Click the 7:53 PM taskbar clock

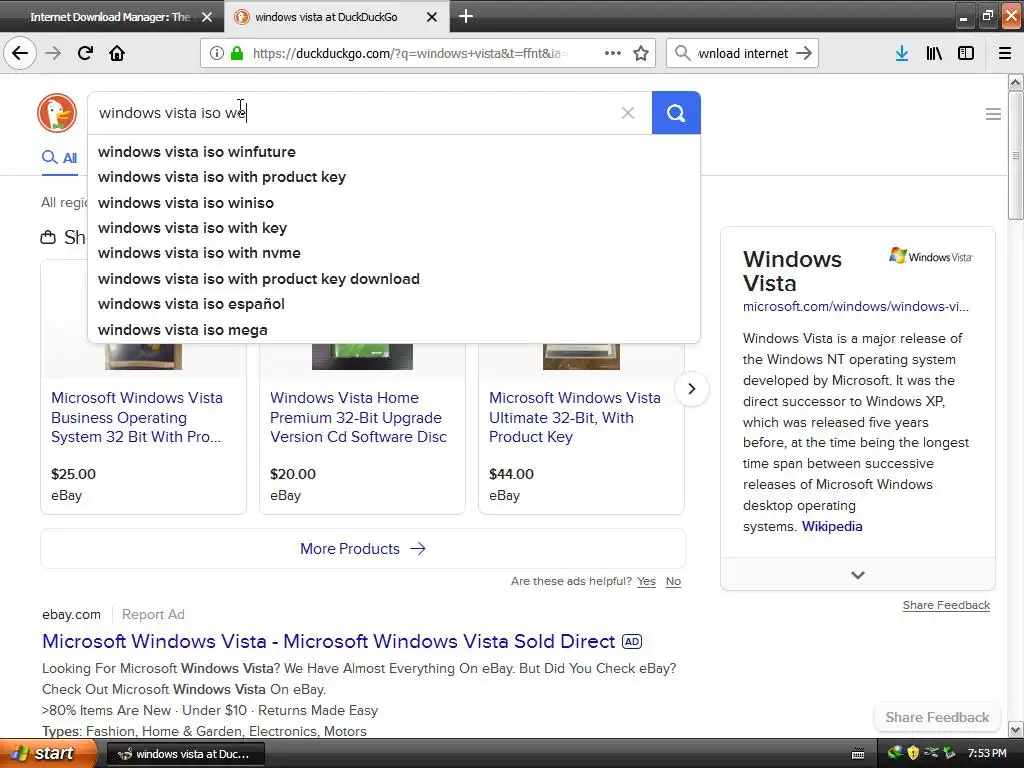tap(986, 754)
